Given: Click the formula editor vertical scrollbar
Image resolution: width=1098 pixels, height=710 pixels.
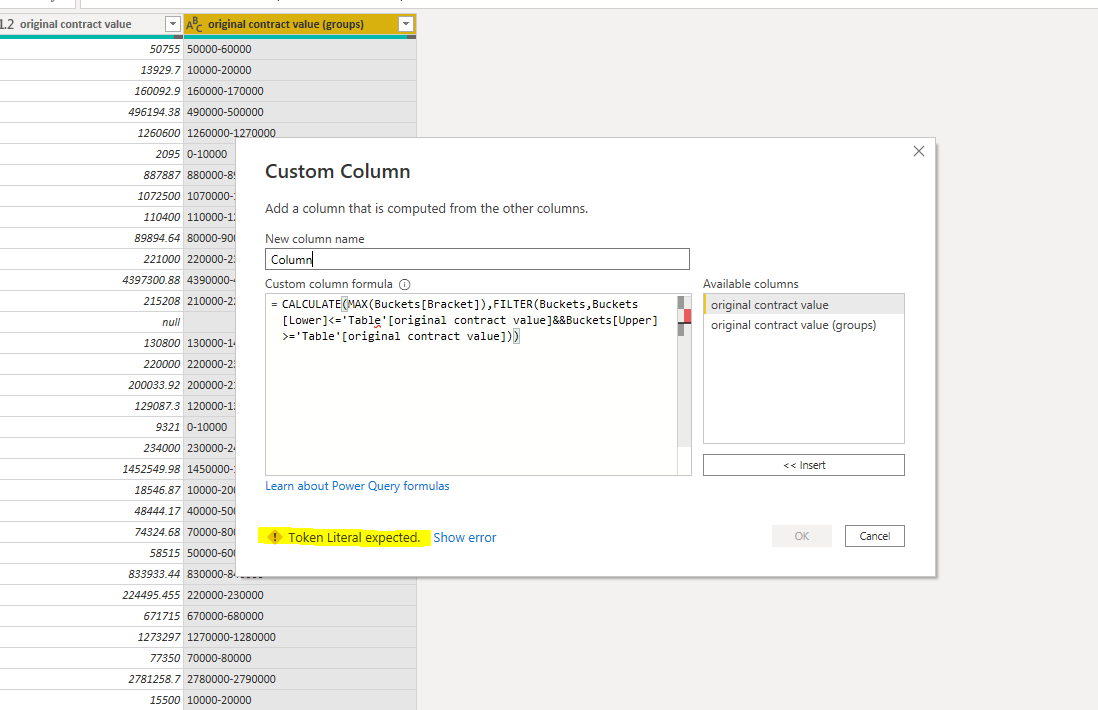Looking at the screenshot, I should pyautogui.click(x=684, y=384).
